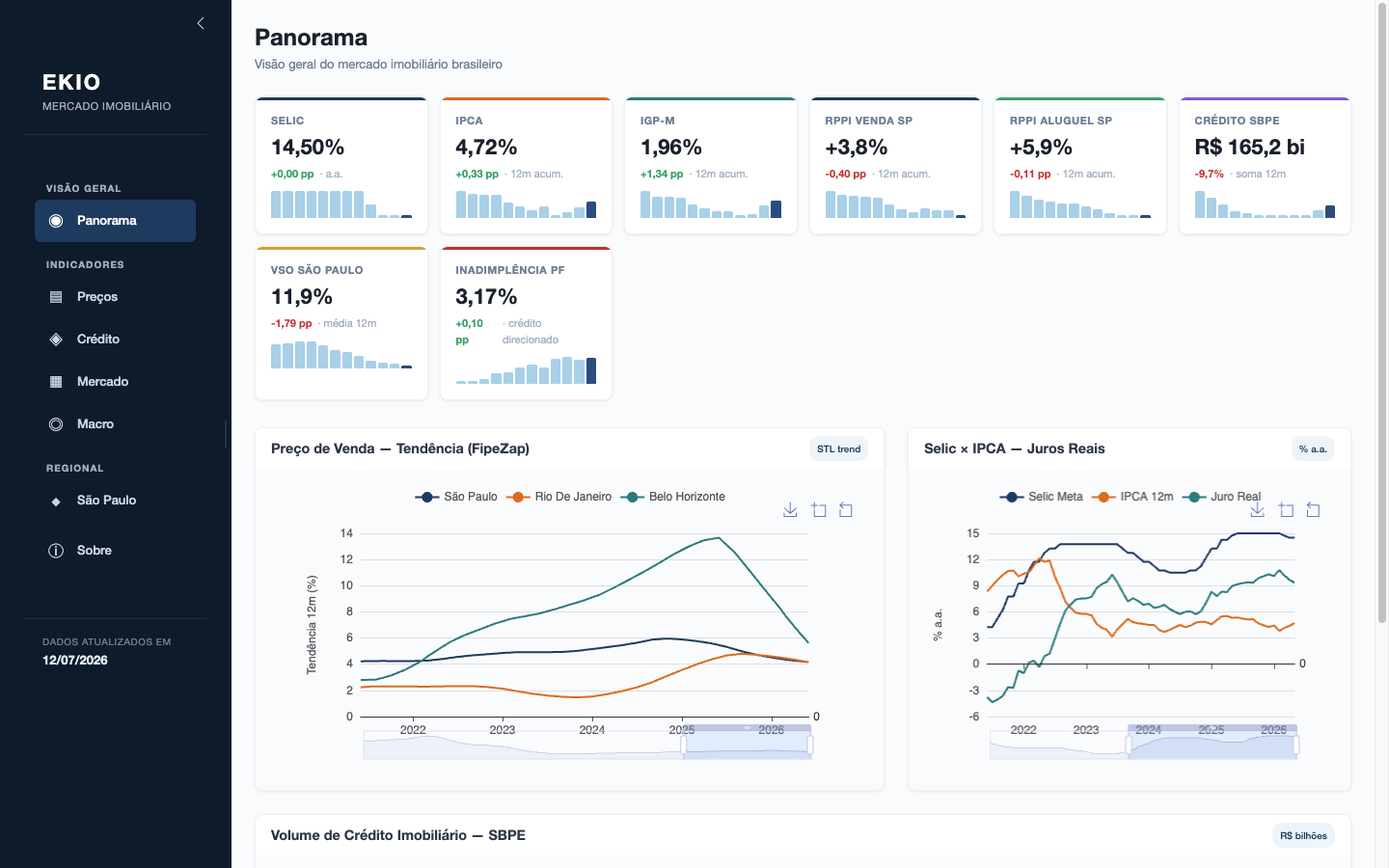Click the '+1,34 pp' change on IGP-M card

662,175
